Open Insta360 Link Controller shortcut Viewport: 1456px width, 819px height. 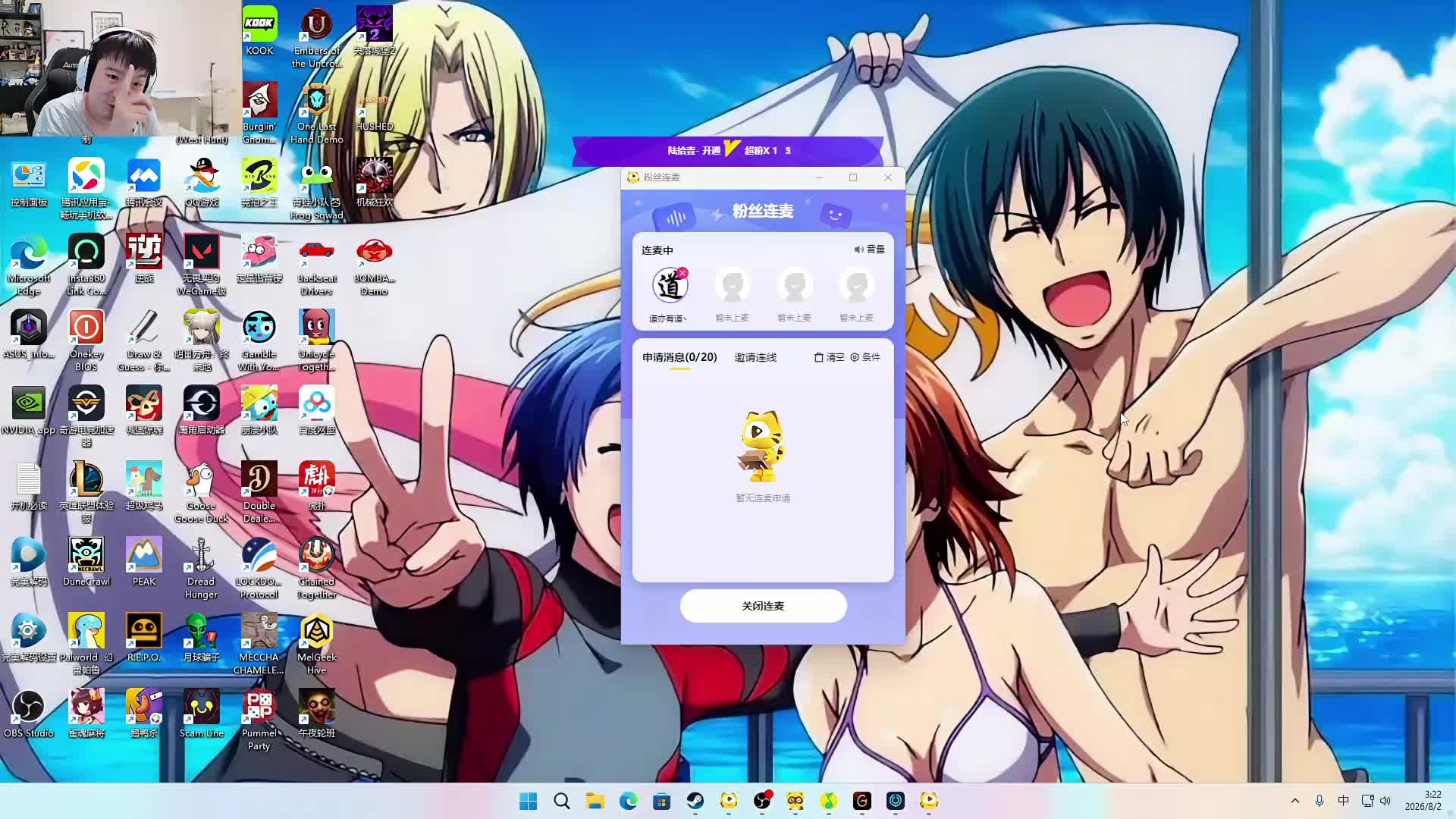86,264
